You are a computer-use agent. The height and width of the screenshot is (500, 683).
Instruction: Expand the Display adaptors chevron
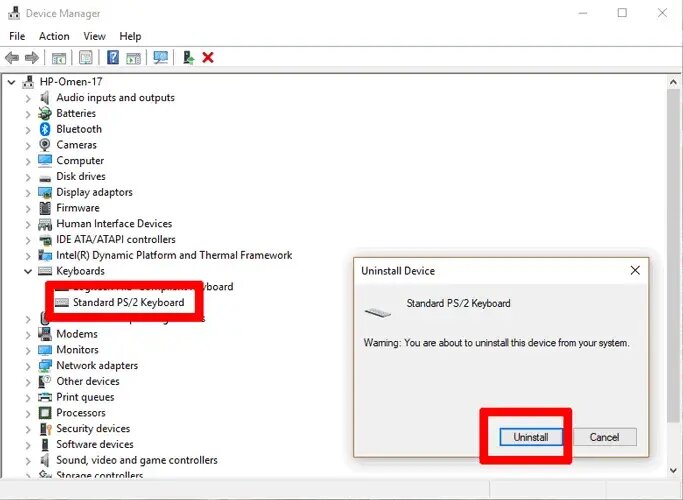click(28, 193)
